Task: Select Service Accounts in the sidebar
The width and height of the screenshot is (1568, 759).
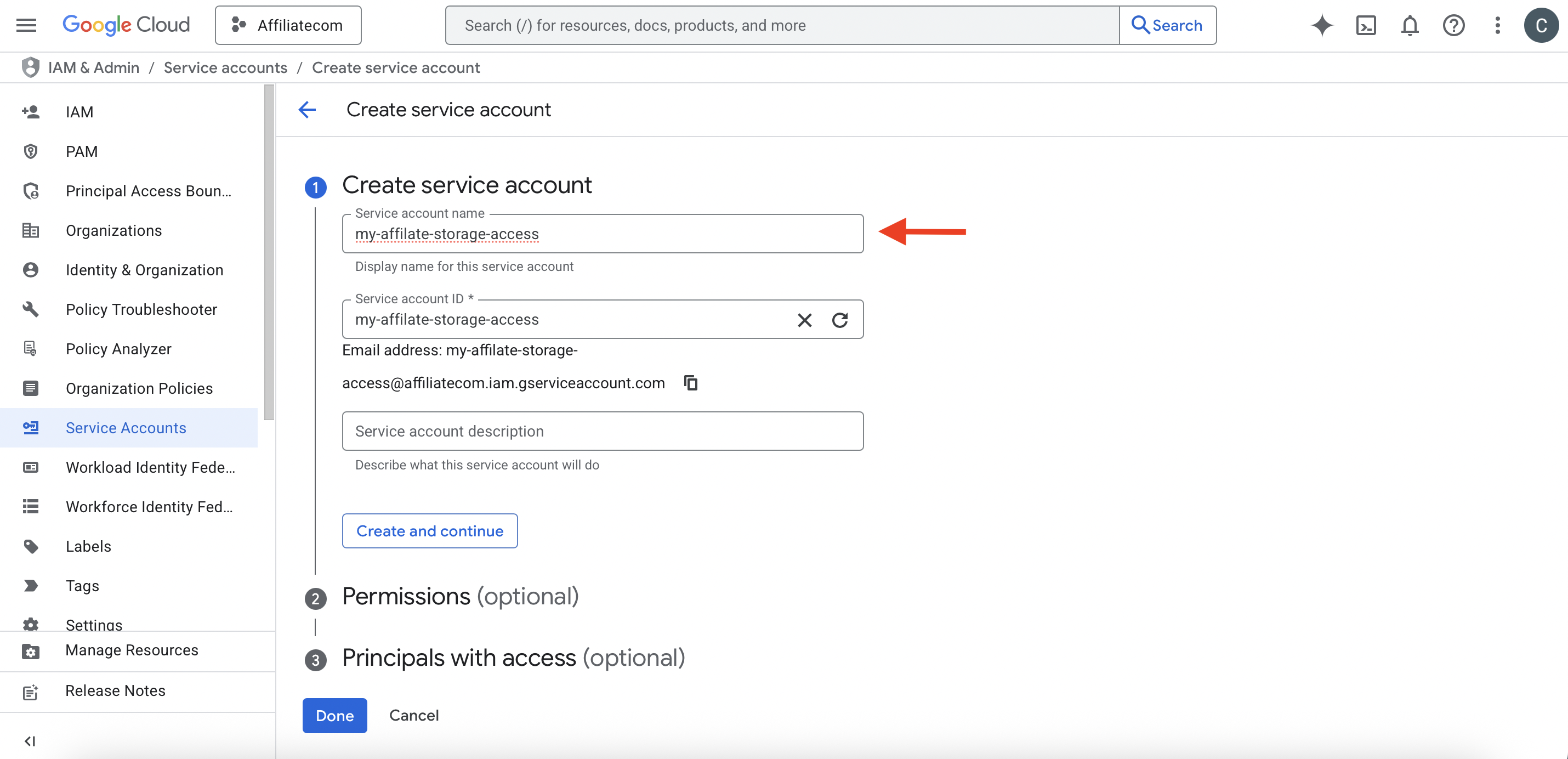Action: (x=129, y=428)
